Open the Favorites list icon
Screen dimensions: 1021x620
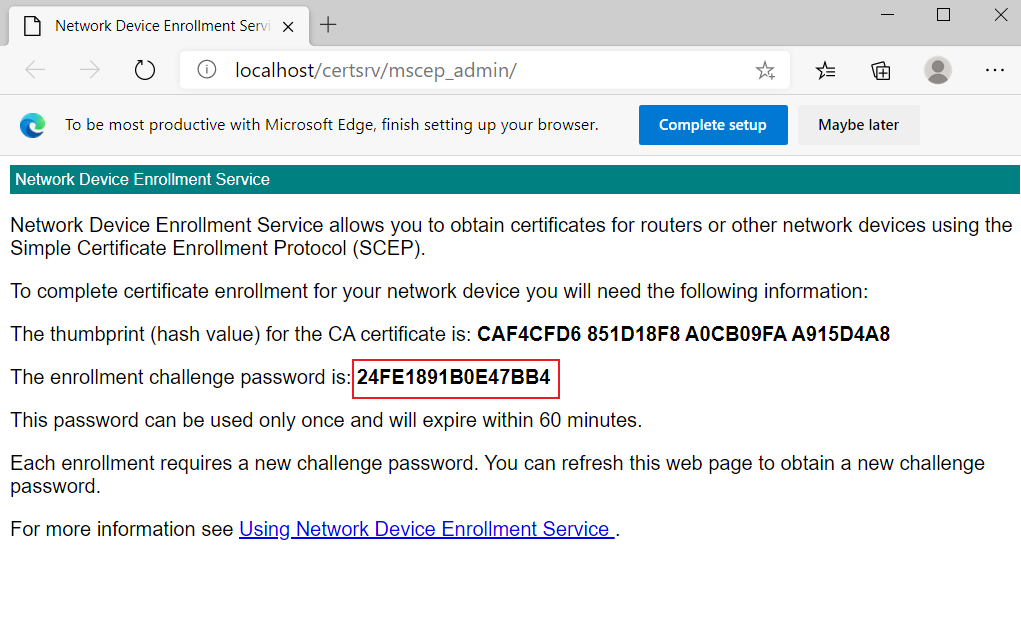[825, 70]
